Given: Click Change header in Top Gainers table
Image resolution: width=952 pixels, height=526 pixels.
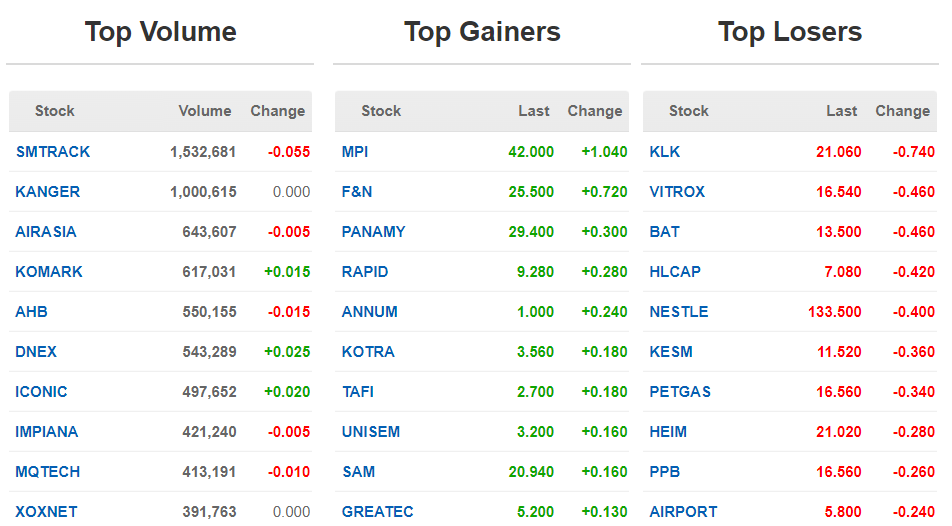Looking at the screenshot, I should click(x=595, y=111).
